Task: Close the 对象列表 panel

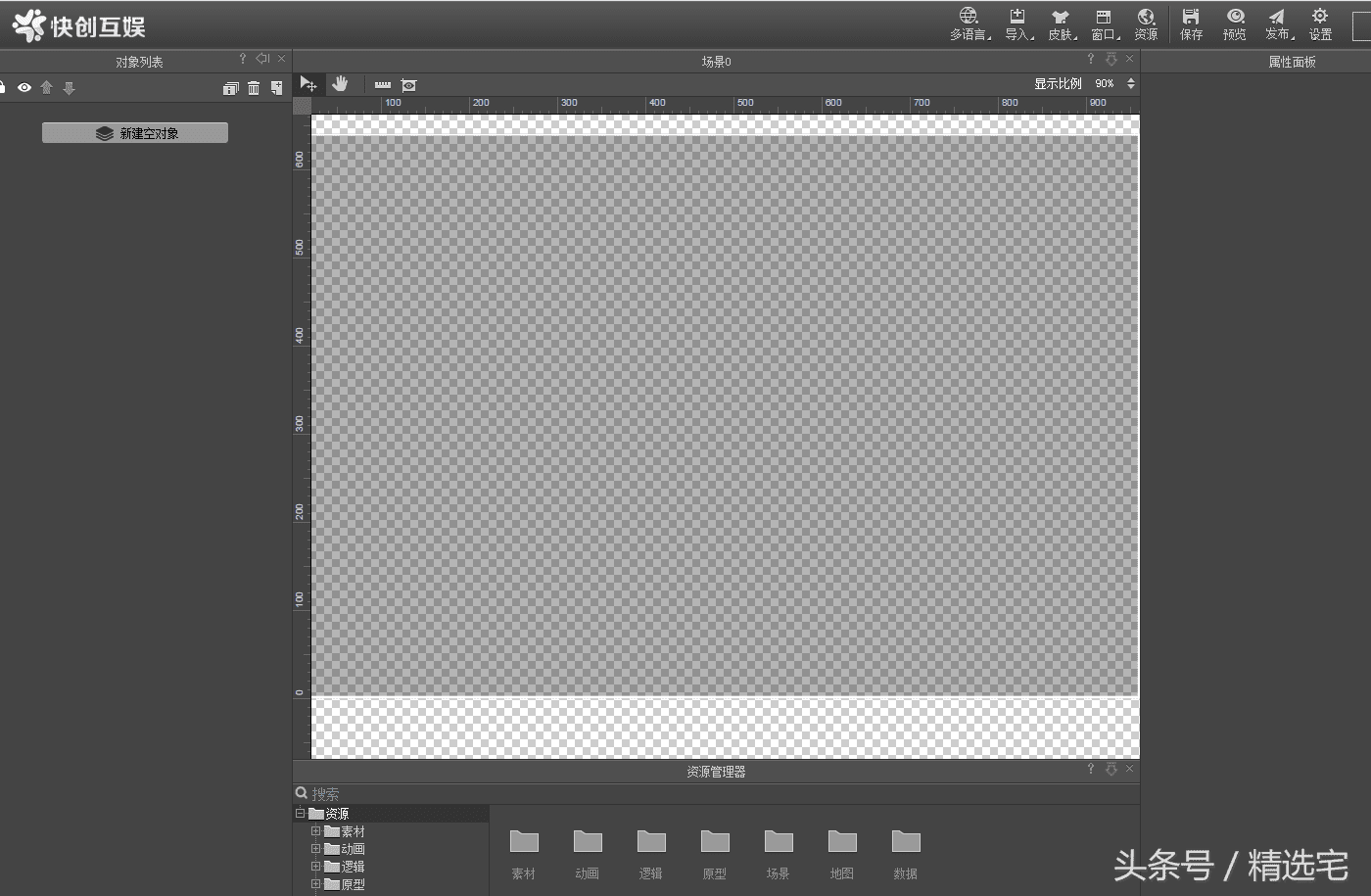Action: click(x=282, y=59)
